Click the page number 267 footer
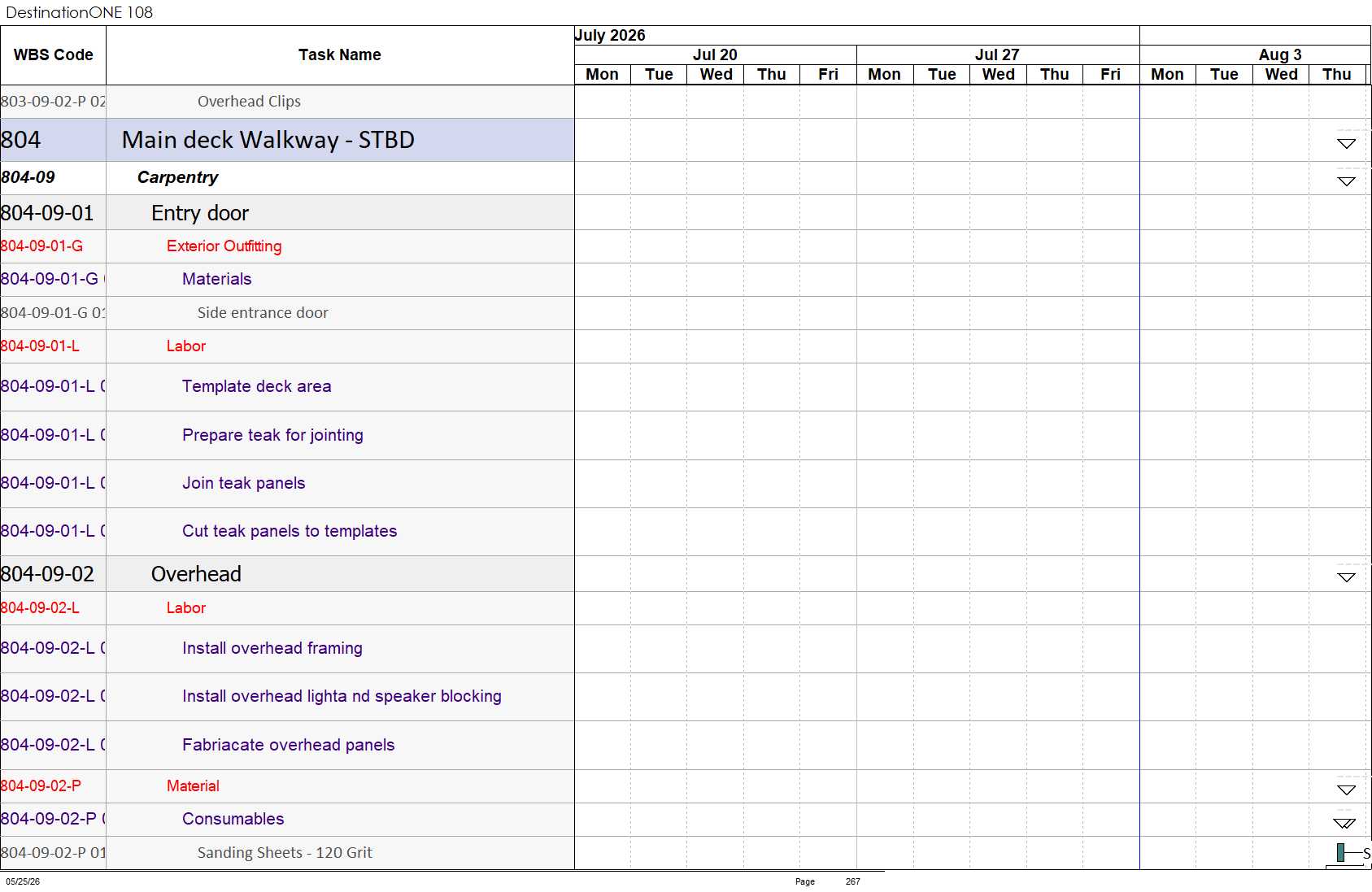 coord(852,881)
